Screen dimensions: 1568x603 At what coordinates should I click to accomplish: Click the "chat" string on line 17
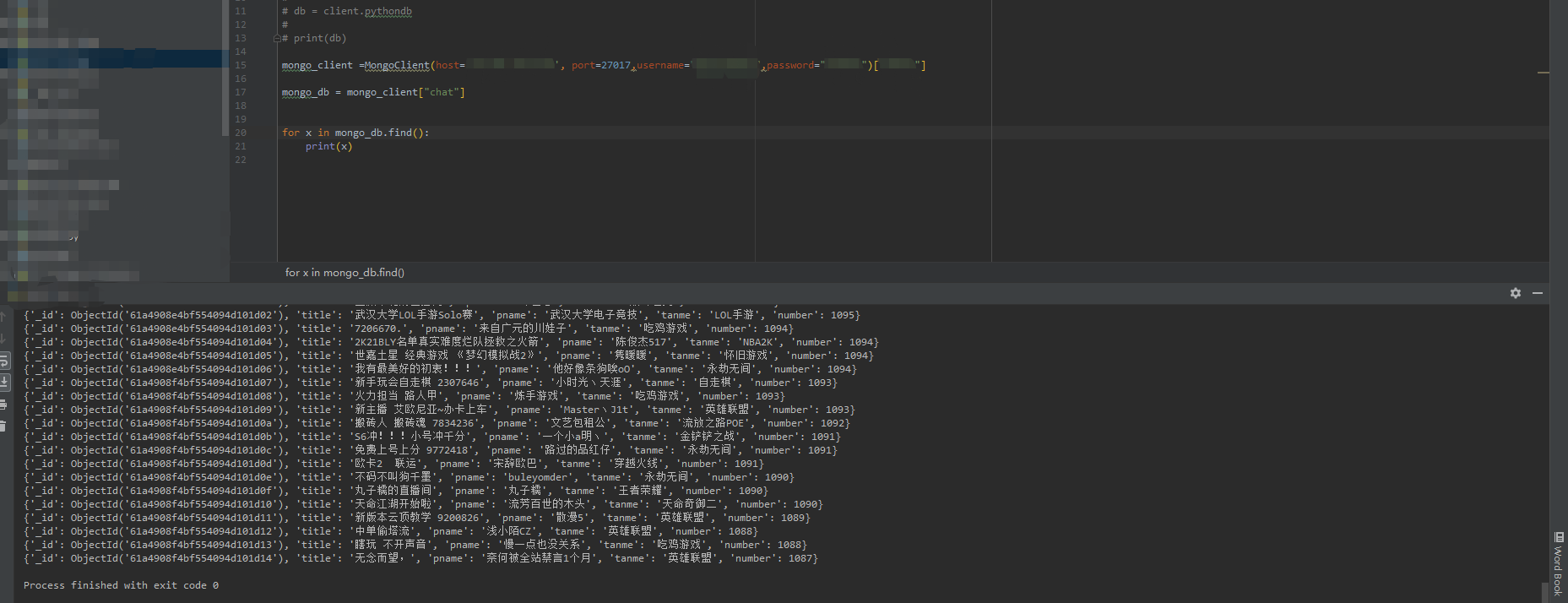[x=442, y=92]
